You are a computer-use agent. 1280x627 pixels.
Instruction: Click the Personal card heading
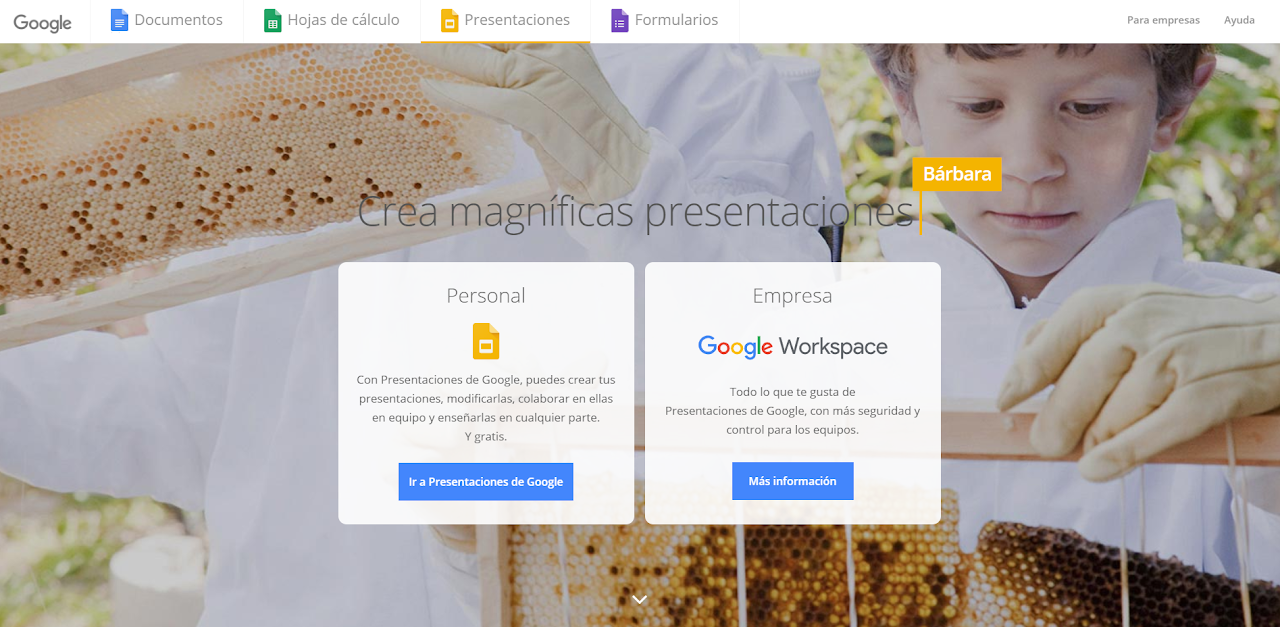(x=486, y=295)
